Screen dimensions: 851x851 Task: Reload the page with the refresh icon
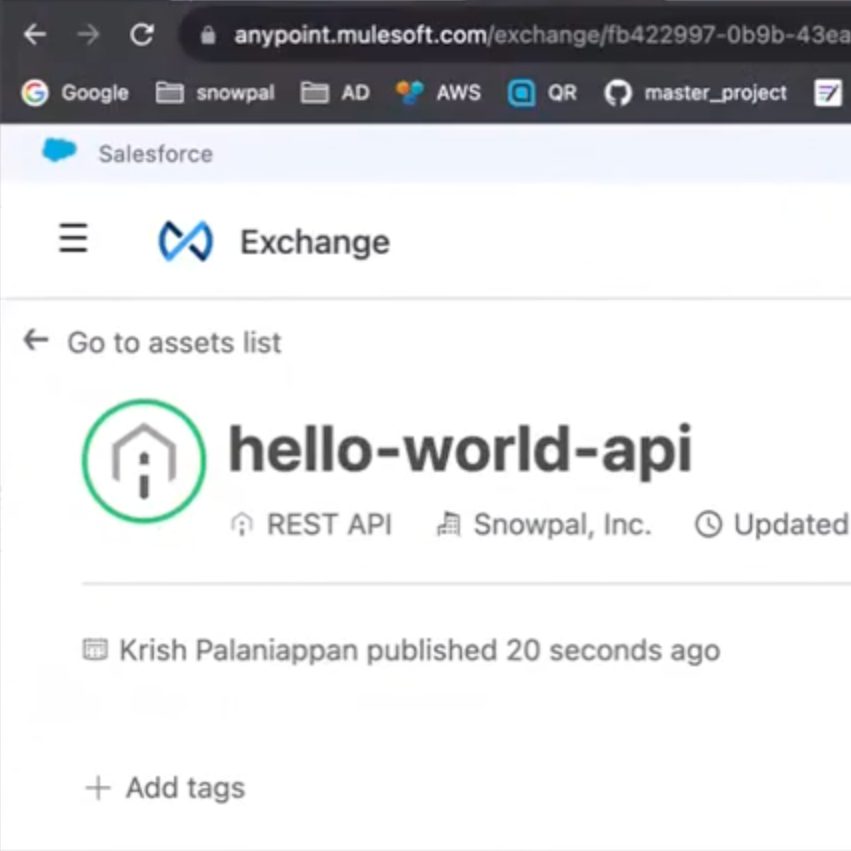[142, 35]
